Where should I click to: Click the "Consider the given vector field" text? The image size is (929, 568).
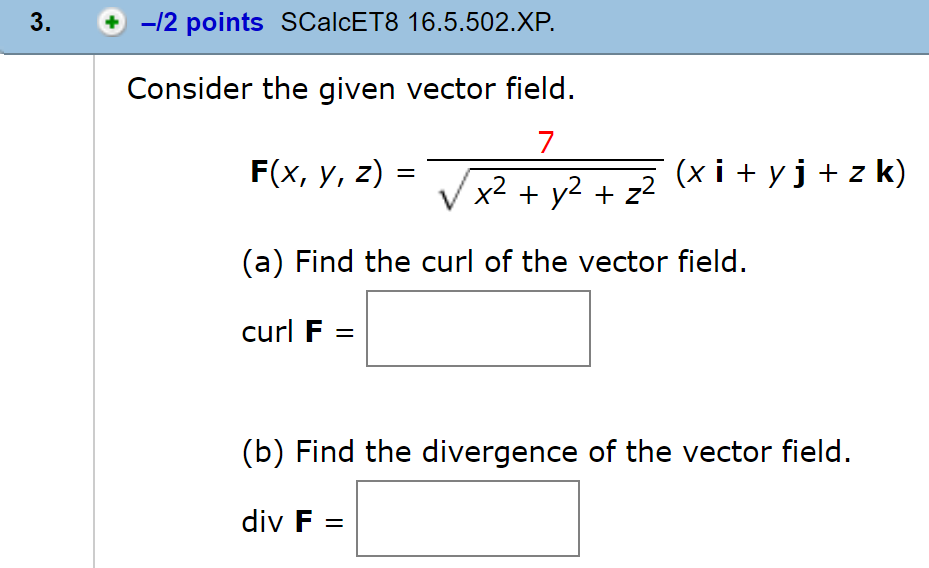click(351, 89)
